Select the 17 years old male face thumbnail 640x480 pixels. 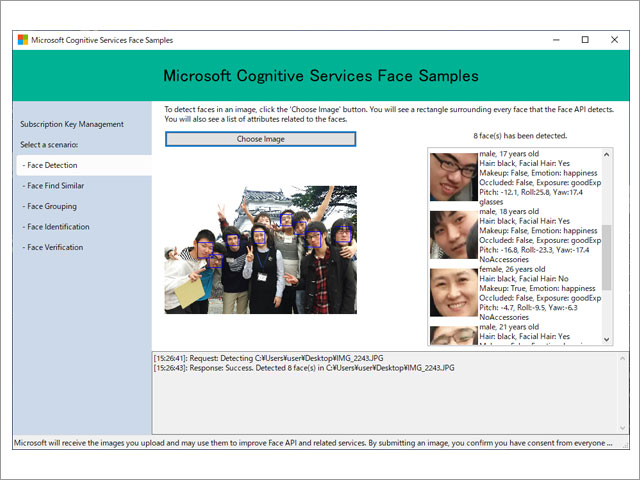coord(453,177)
